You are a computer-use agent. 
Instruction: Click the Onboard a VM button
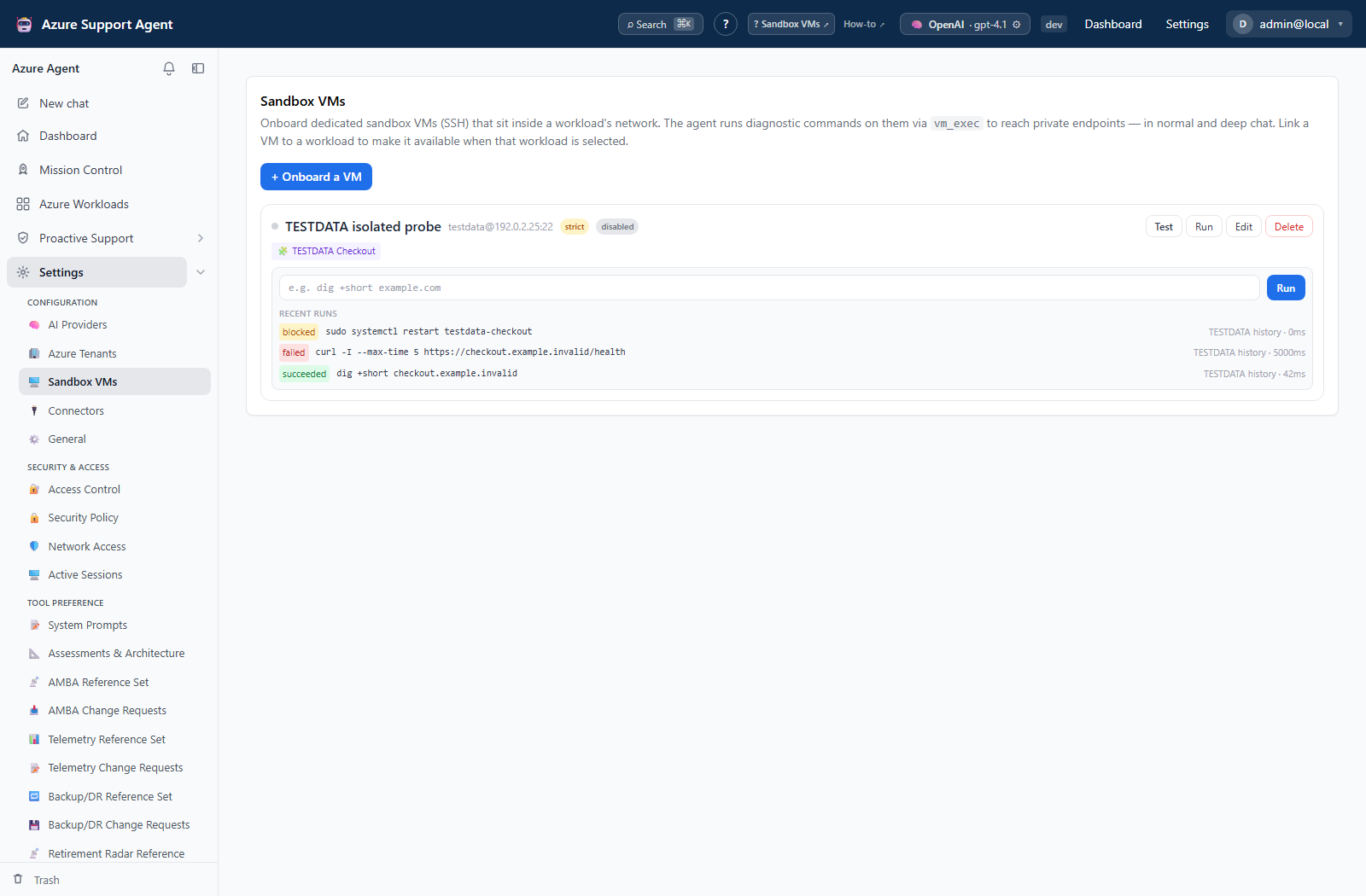(x=316, y=177)
